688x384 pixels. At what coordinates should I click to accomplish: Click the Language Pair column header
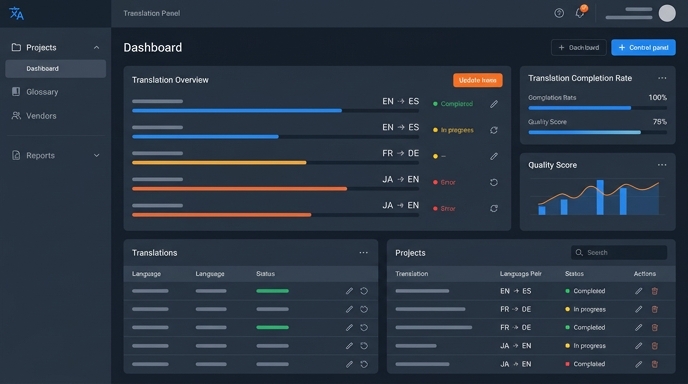[520, 274]
